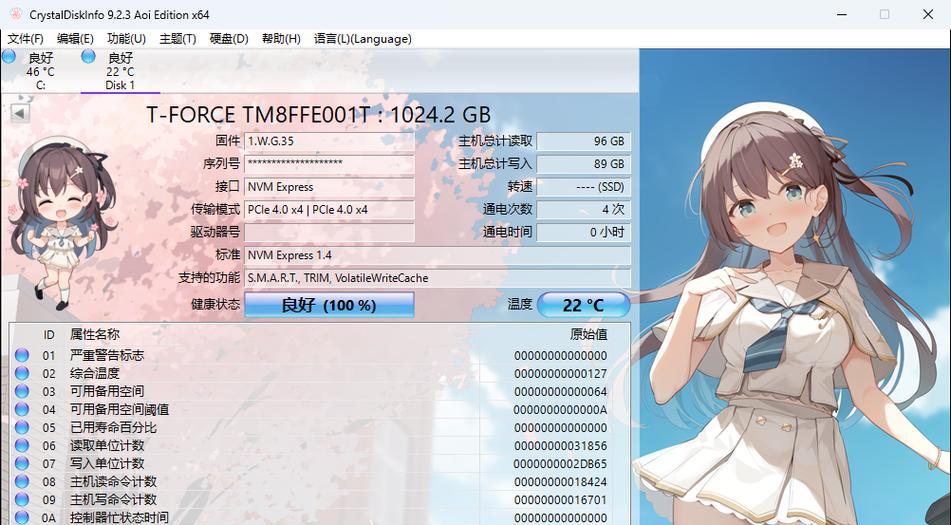
Task: Click the 固件 firmware field 1.W.G.35
Action: coord(329,141)
